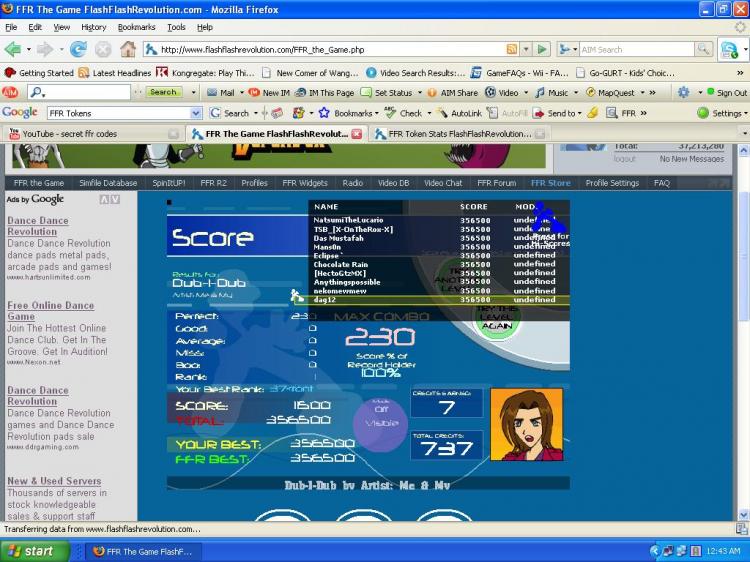Image resolution: width=750 pixels, height=562 pixels.
Task: Click the character avatar thumbnail
Action: 526,425
